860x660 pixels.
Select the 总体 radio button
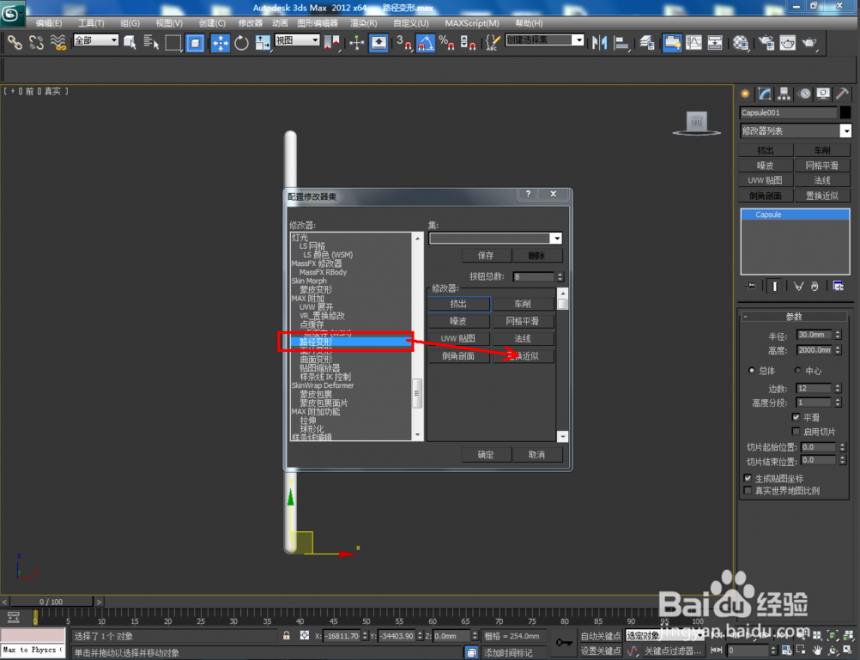pyautogui.click(x=751, y=370)
